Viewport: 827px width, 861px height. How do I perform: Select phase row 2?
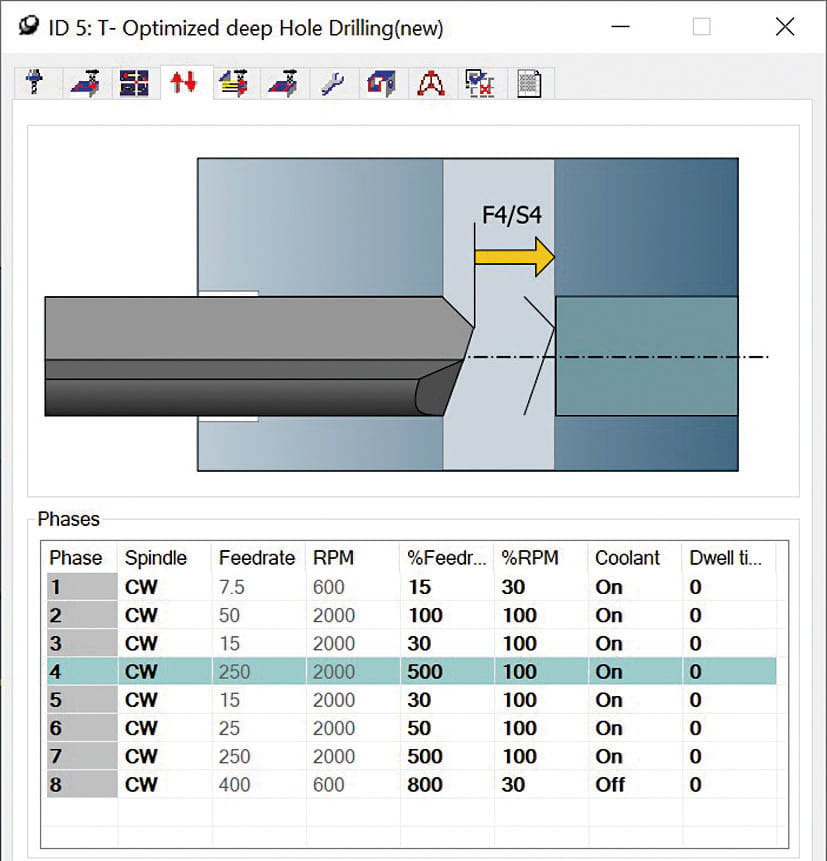click(x=411, y=615)
